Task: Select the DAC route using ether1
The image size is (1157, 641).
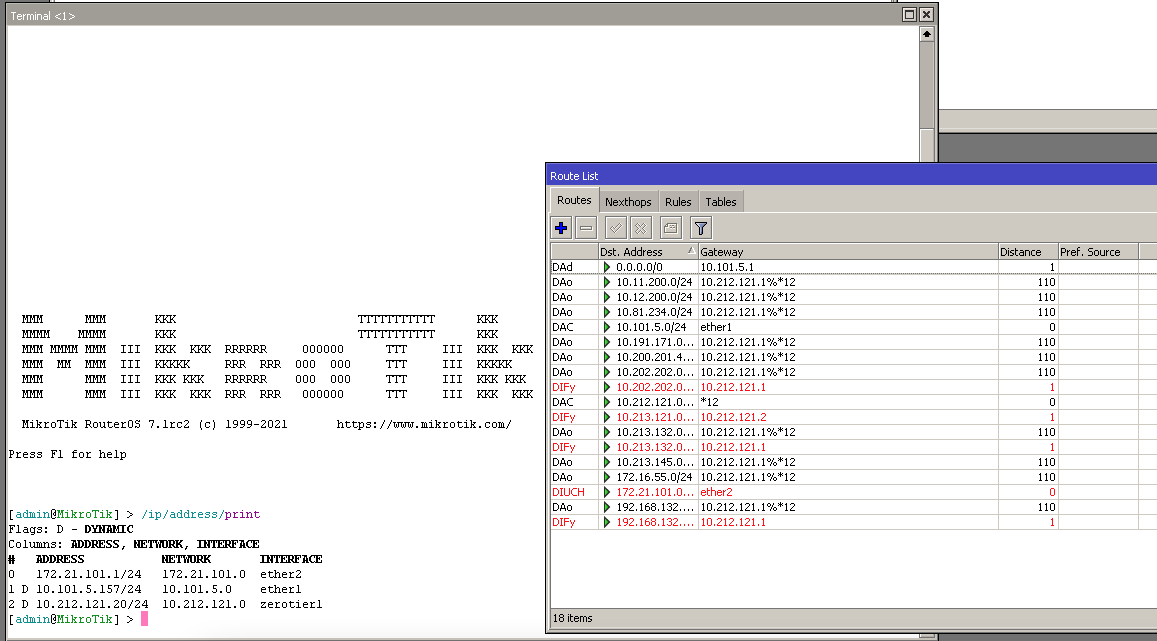Action: (x=607, y=327)
